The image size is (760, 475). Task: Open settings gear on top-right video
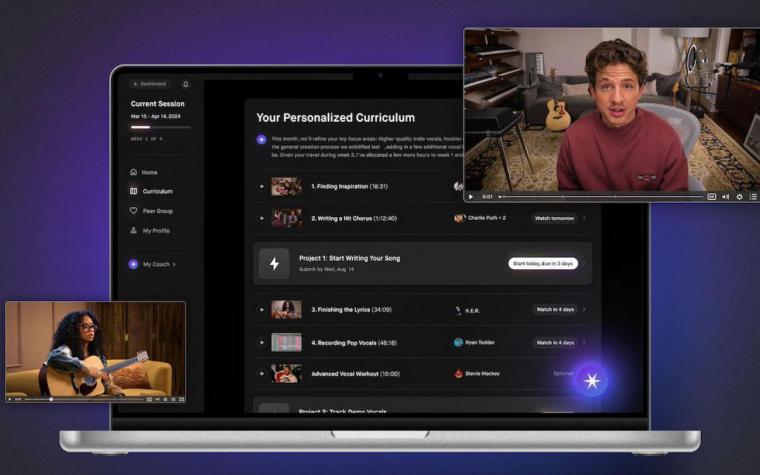pos(739,197)
